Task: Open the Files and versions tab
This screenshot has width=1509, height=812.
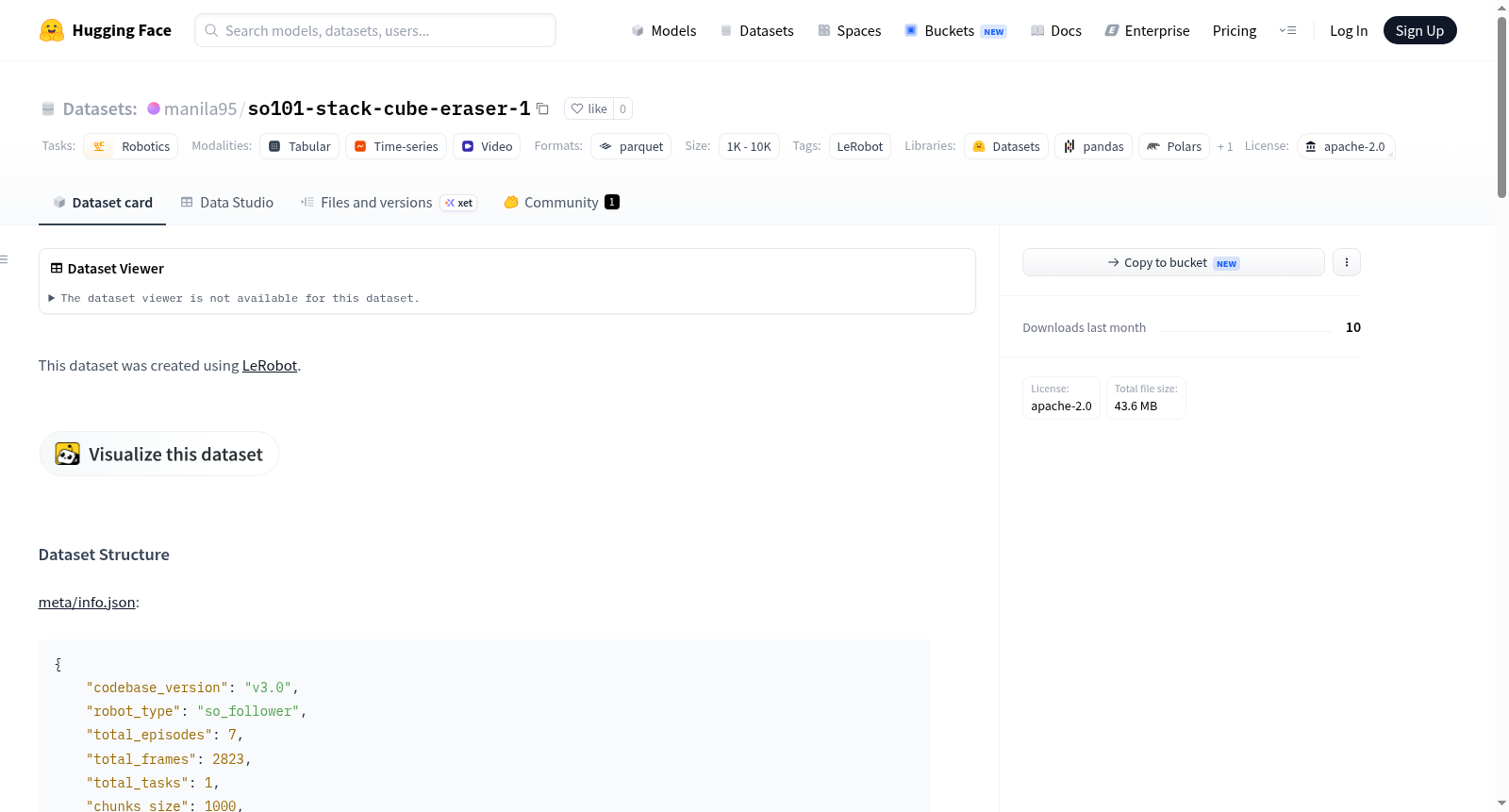Action: [x=389, y=202]
